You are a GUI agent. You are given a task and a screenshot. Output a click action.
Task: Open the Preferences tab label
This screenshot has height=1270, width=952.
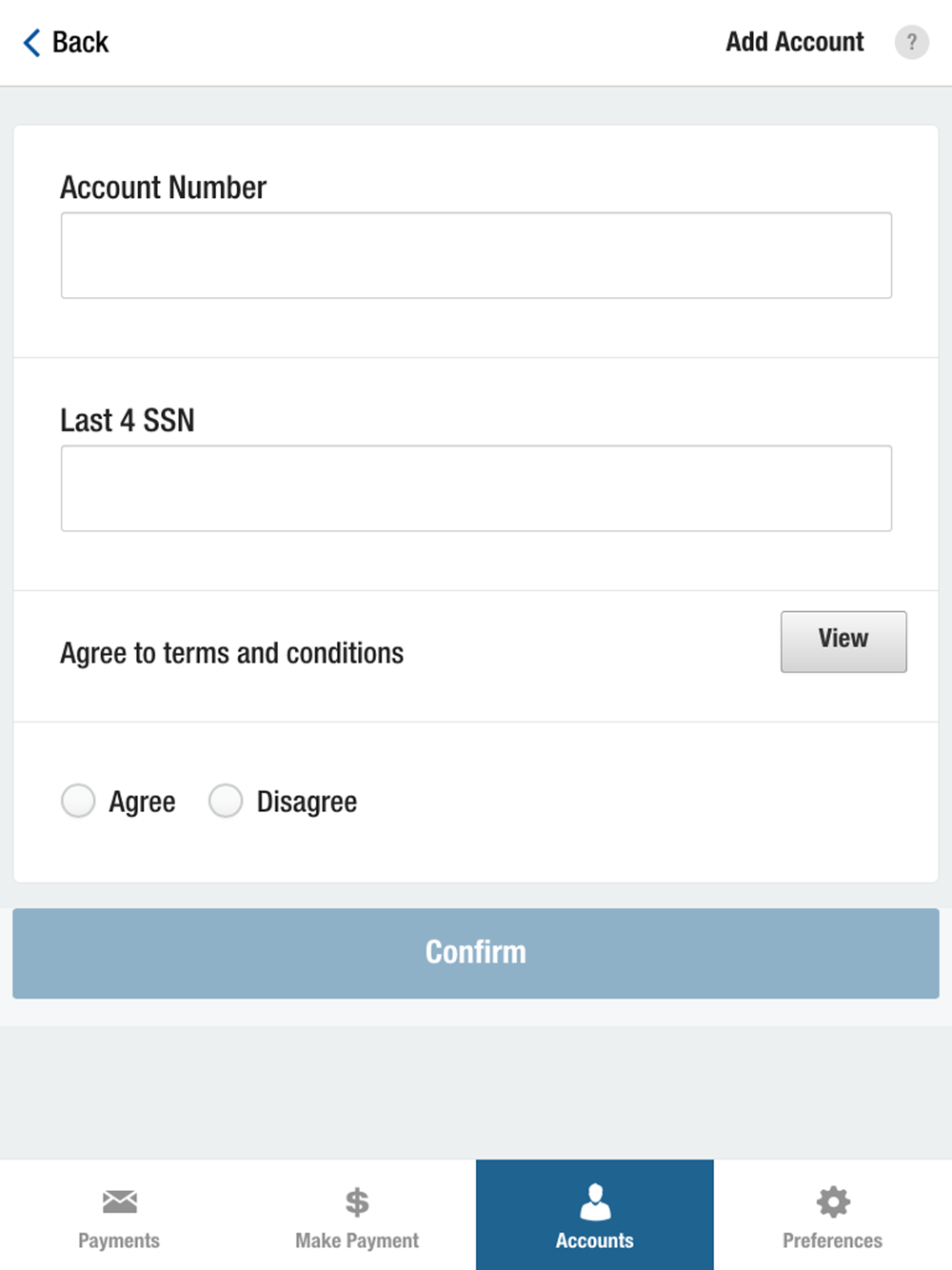click(833, 1240)
